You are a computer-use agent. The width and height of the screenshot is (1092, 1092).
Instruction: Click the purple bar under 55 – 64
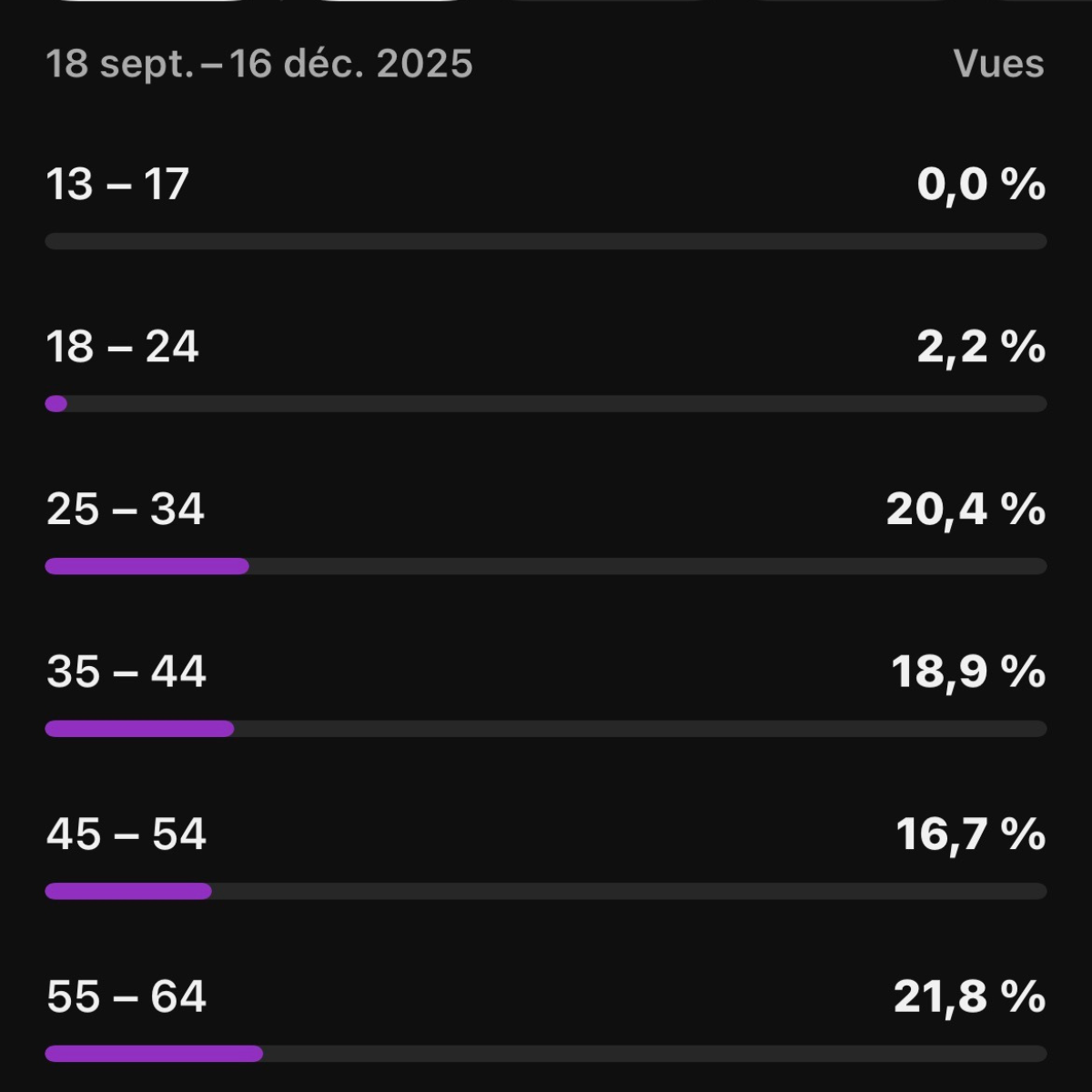tap(154, 1054)
